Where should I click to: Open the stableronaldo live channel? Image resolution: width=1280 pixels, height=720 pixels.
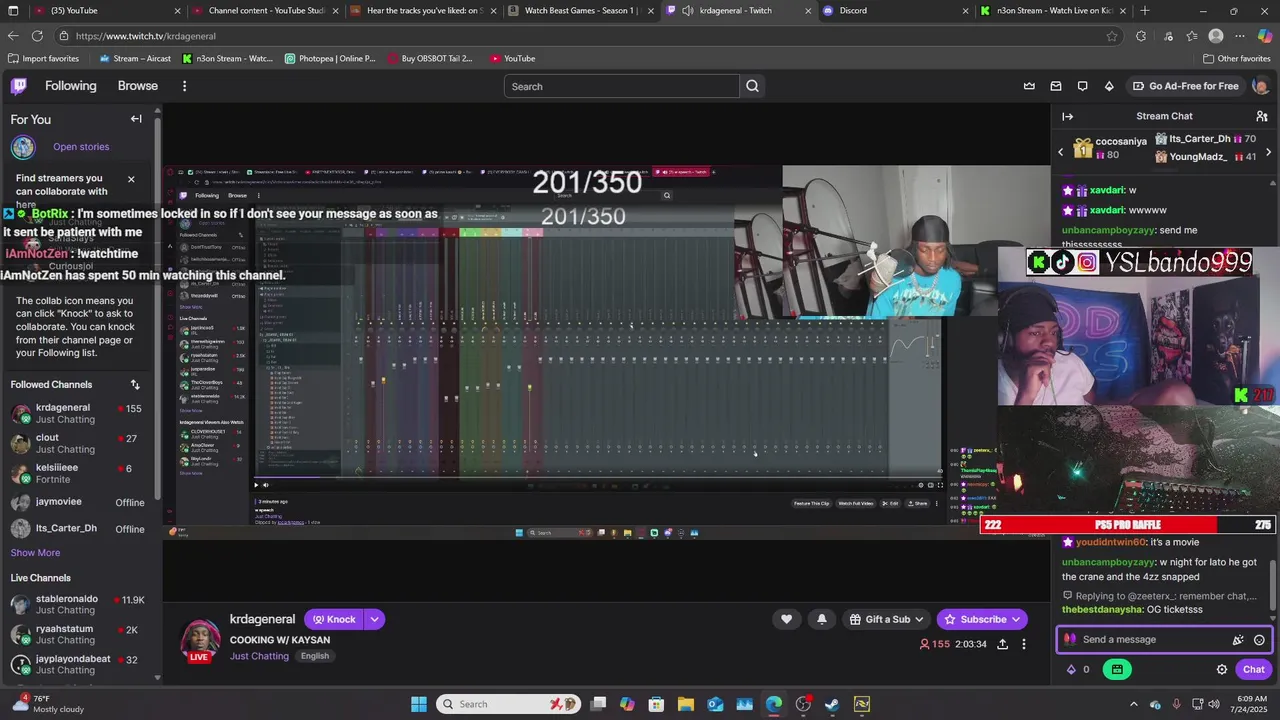79,604
